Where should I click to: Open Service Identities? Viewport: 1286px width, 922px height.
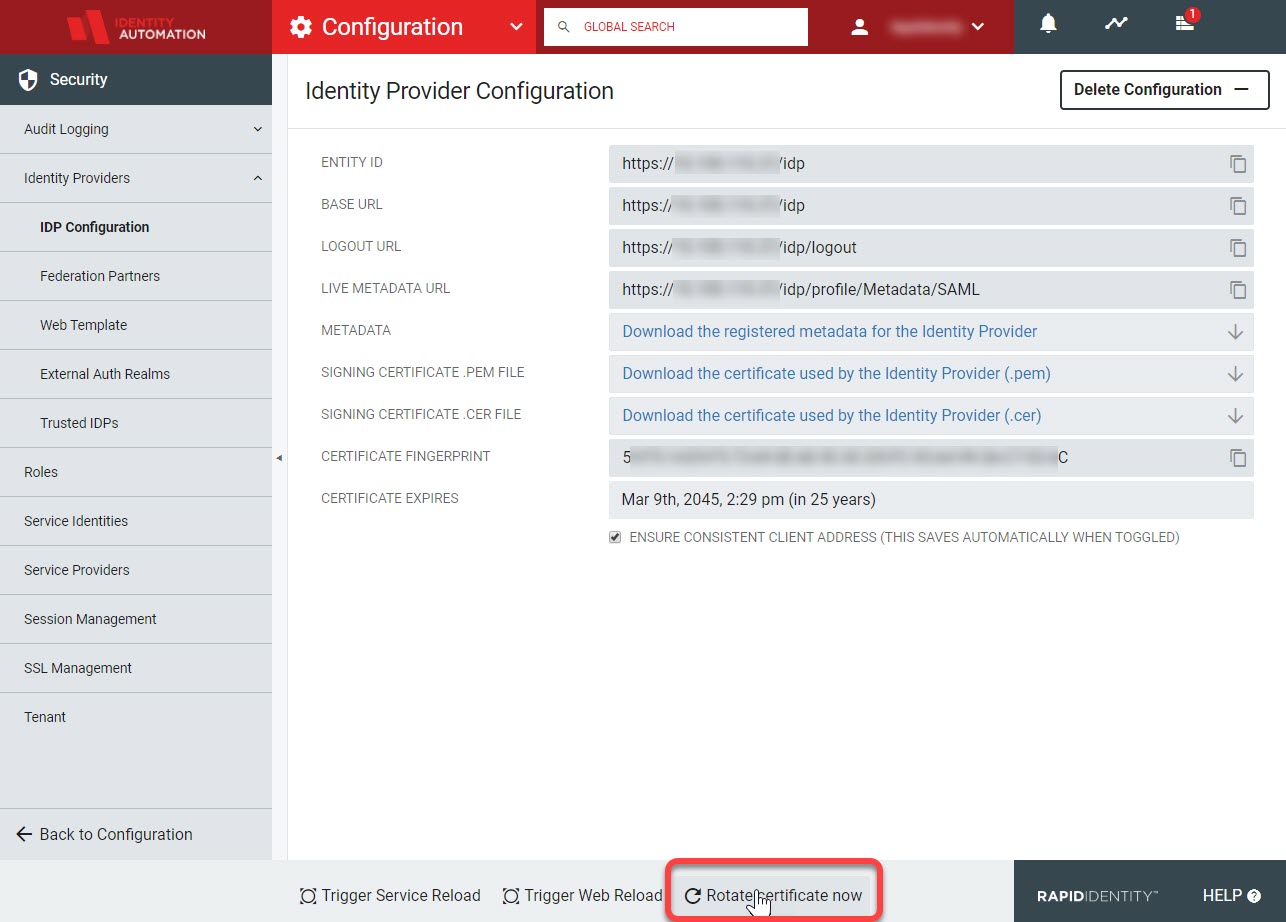pyautogui.click(x=136, y=521)
